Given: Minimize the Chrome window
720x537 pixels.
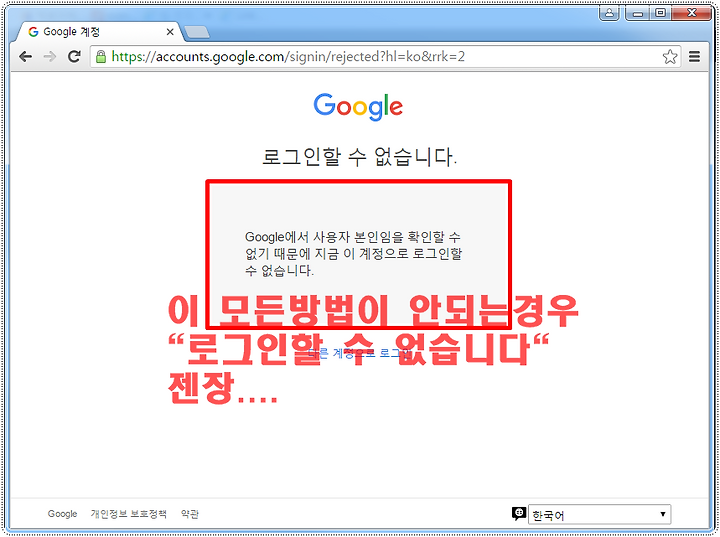Looking at the screenshot, I should [638, 13].
